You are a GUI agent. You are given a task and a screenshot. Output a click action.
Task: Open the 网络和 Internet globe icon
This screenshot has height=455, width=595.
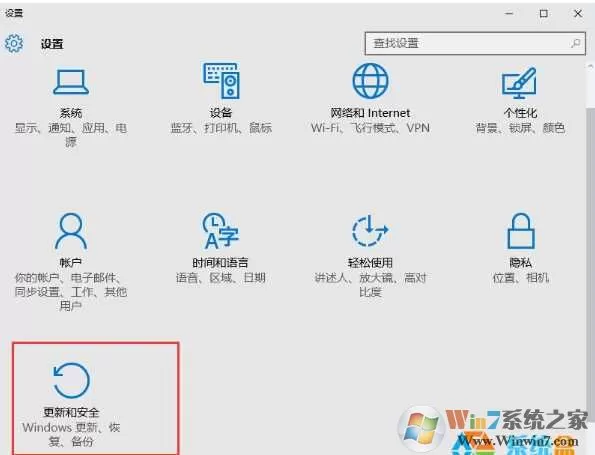pos(370,80)
